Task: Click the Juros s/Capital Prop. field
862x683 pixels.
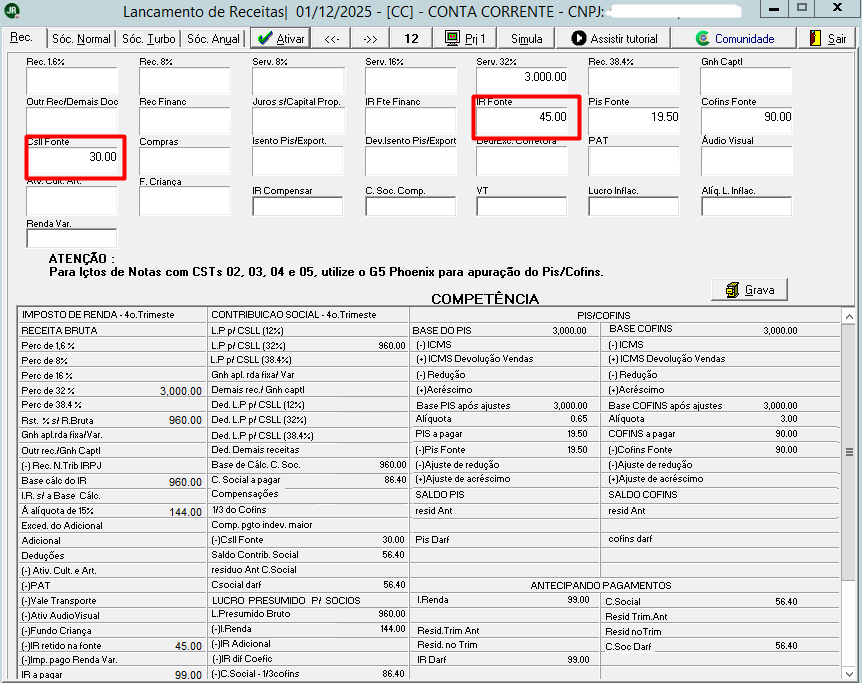Action: (298, 120)
